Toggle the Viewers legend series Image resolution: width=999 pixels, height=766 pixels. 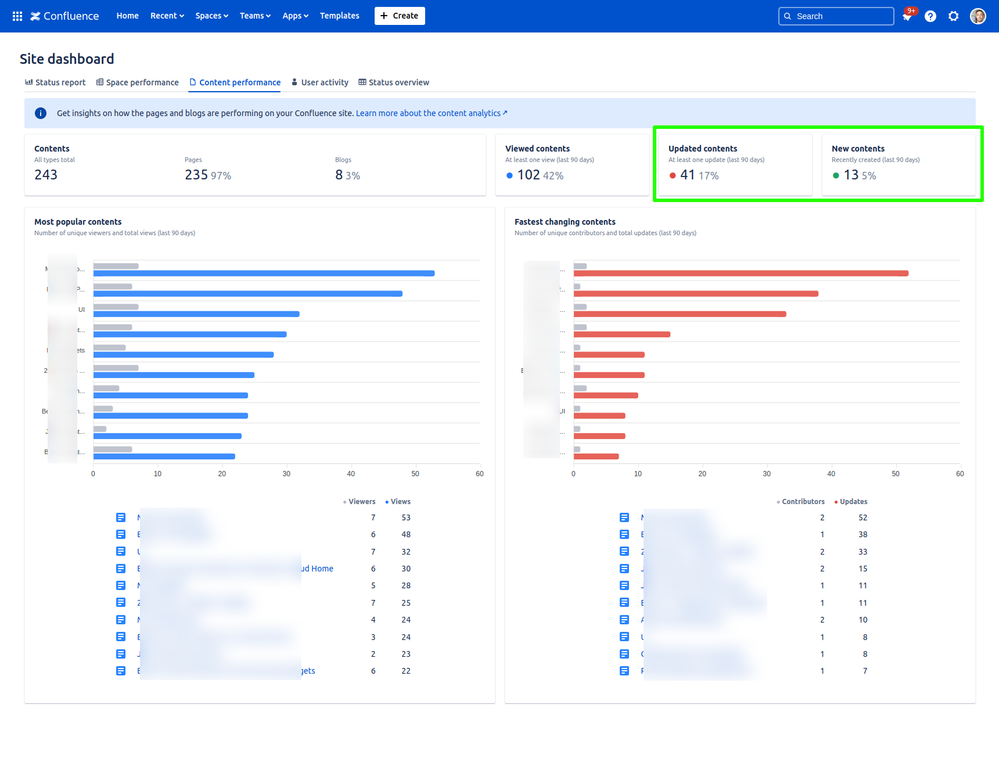click(x=360, y=502)
